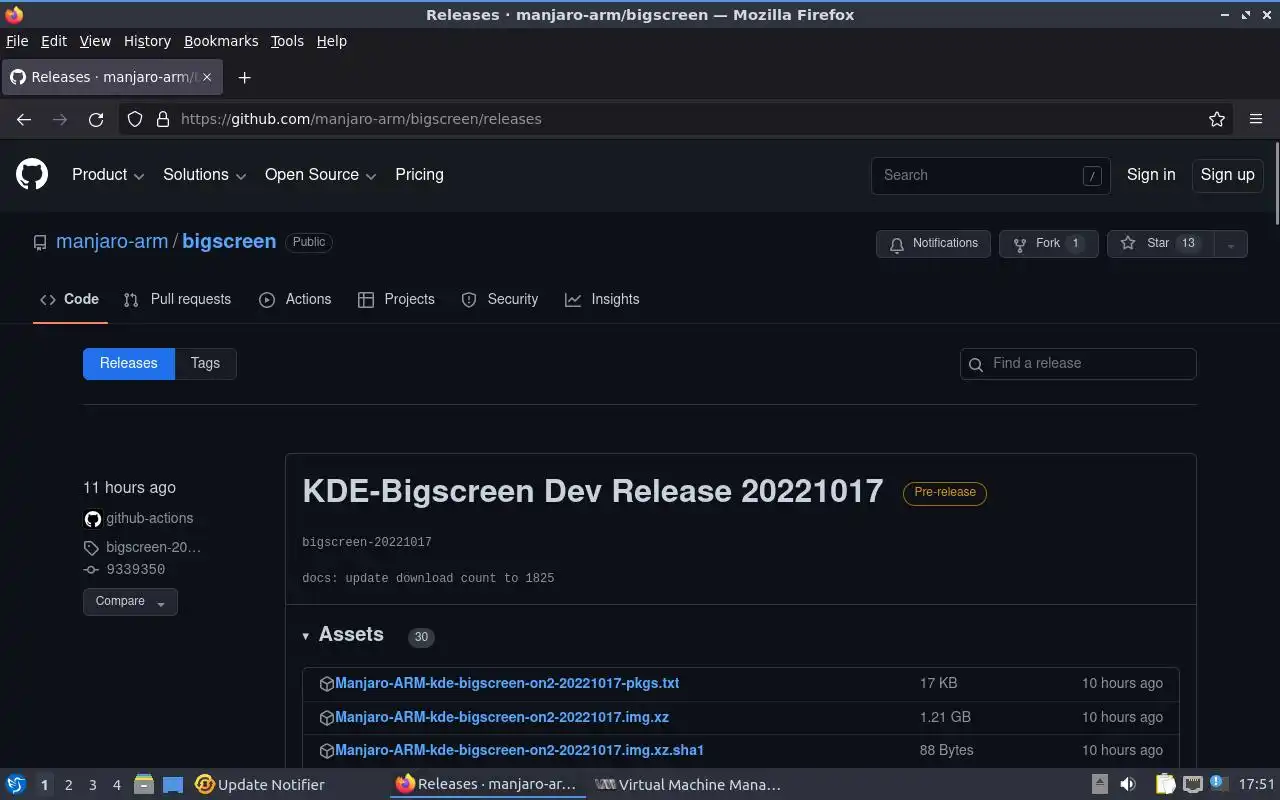
Task: Click the package icon beside pkgs.txt asset
Action: click(326, 684)
